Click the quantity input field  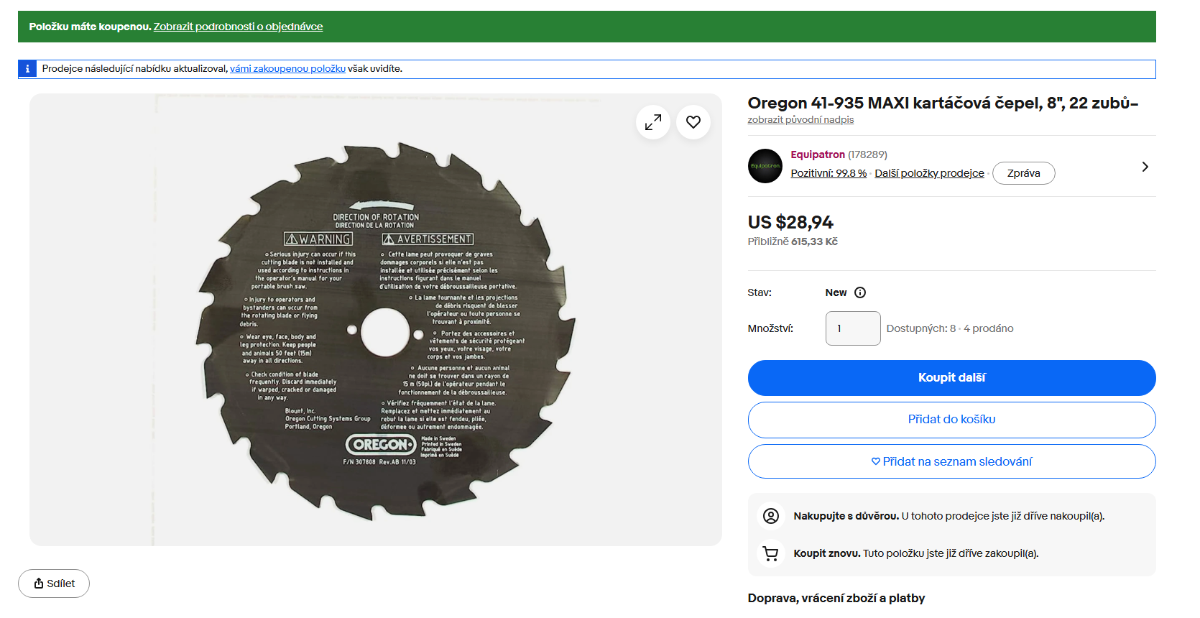853,328
